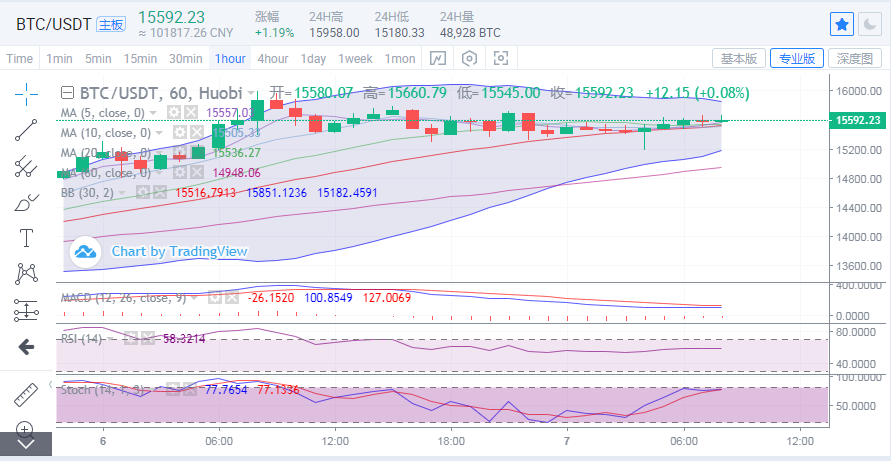The width and height of the screenshot is (891, 461).
Task: Remove the MA (5, close, 0) indicator
Action: (x=190, y=113)
